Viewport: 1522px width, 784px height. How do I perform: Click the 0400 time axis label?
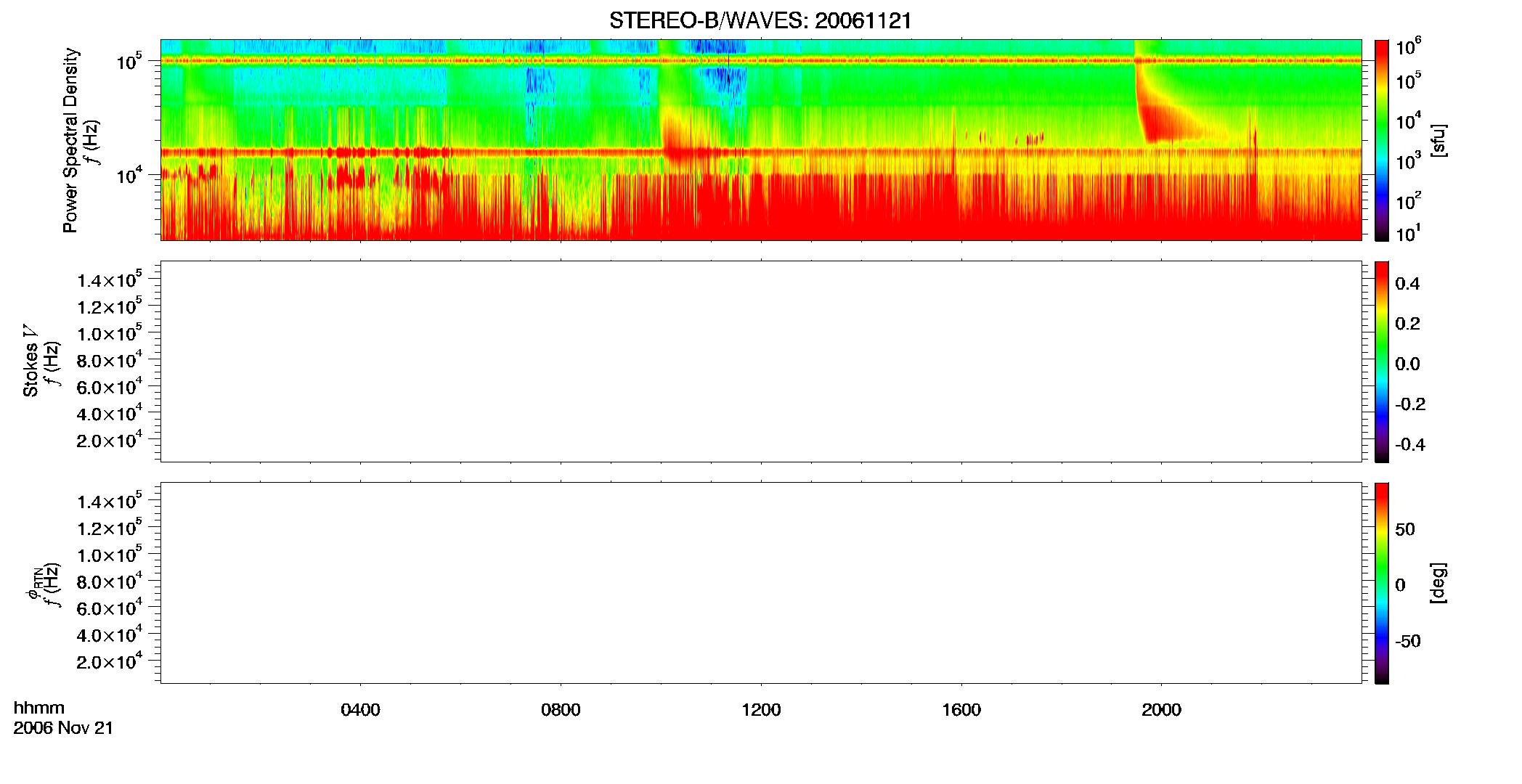pyautogui.click(x=360, y=710)
